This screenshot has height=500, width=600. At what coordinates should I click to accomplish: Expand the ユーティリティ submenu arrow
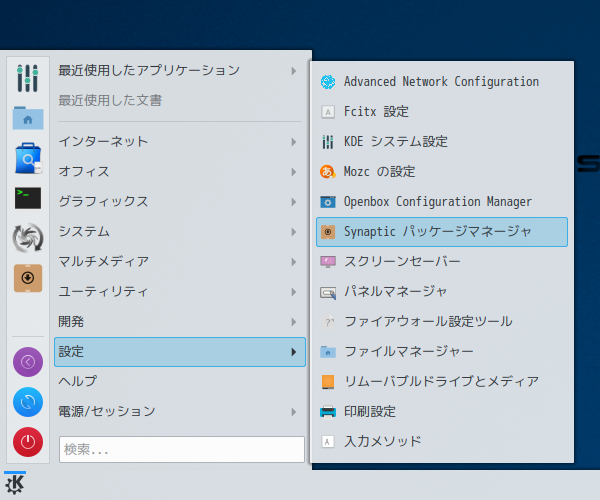293,292
